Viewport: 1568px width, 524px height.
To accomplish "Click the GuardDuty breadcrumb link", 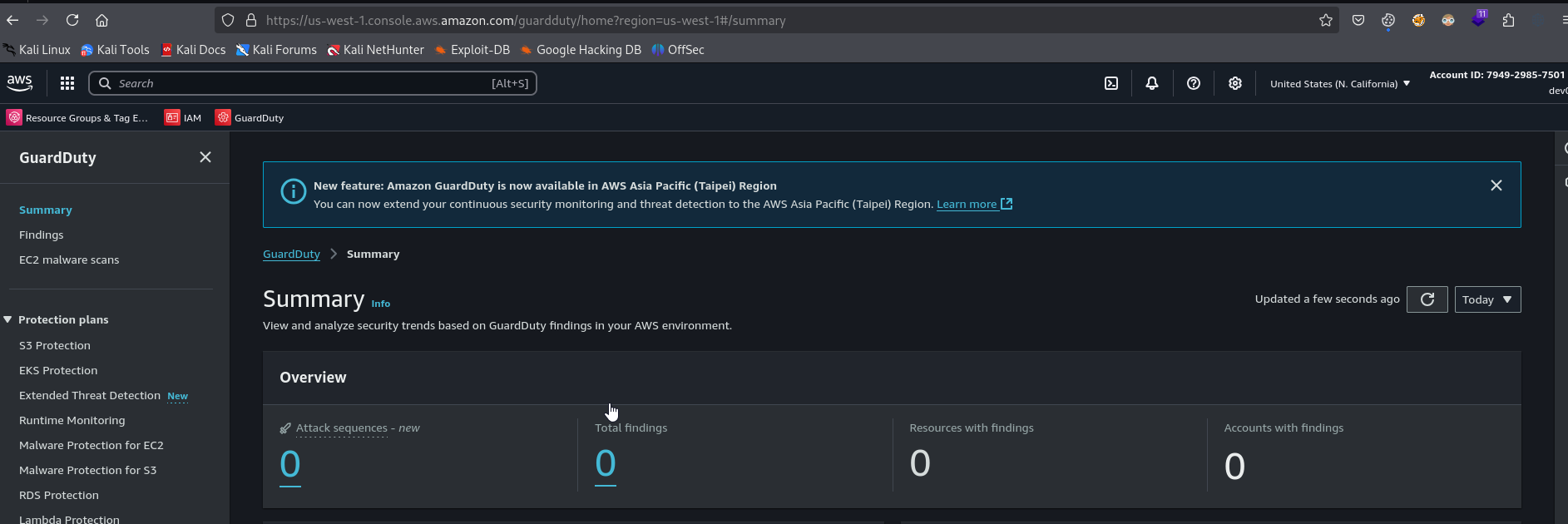I will [x=291, y=254].
